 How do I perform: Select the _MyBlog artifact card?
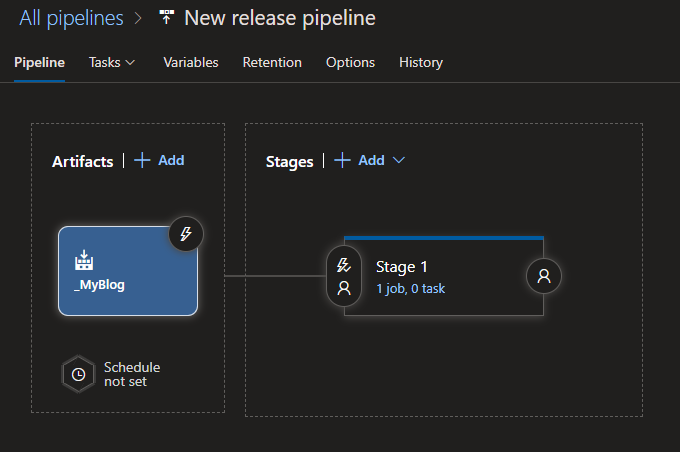click(128, 271)
